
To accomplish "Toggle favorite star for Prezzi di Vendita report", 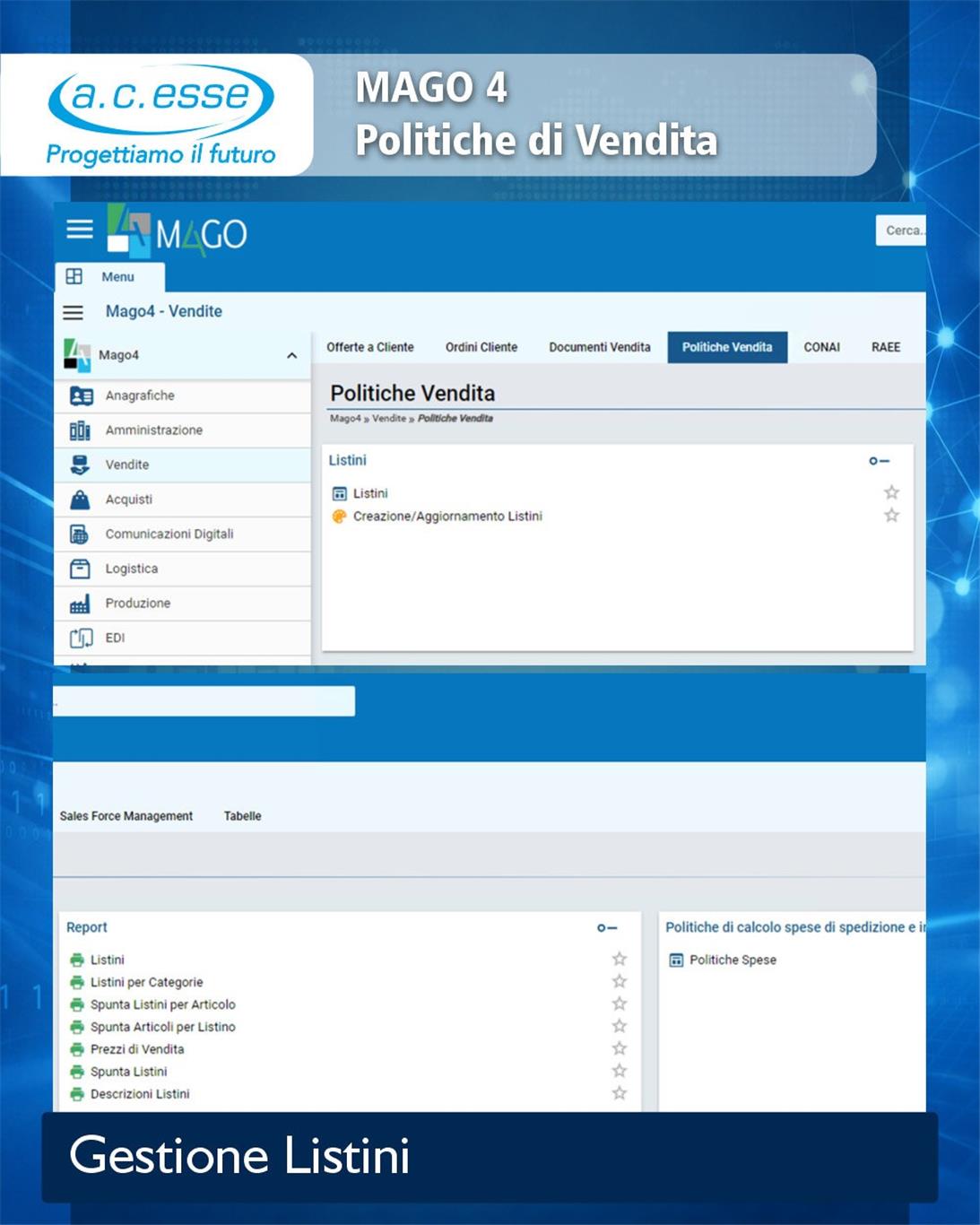I will [619, 1048].
